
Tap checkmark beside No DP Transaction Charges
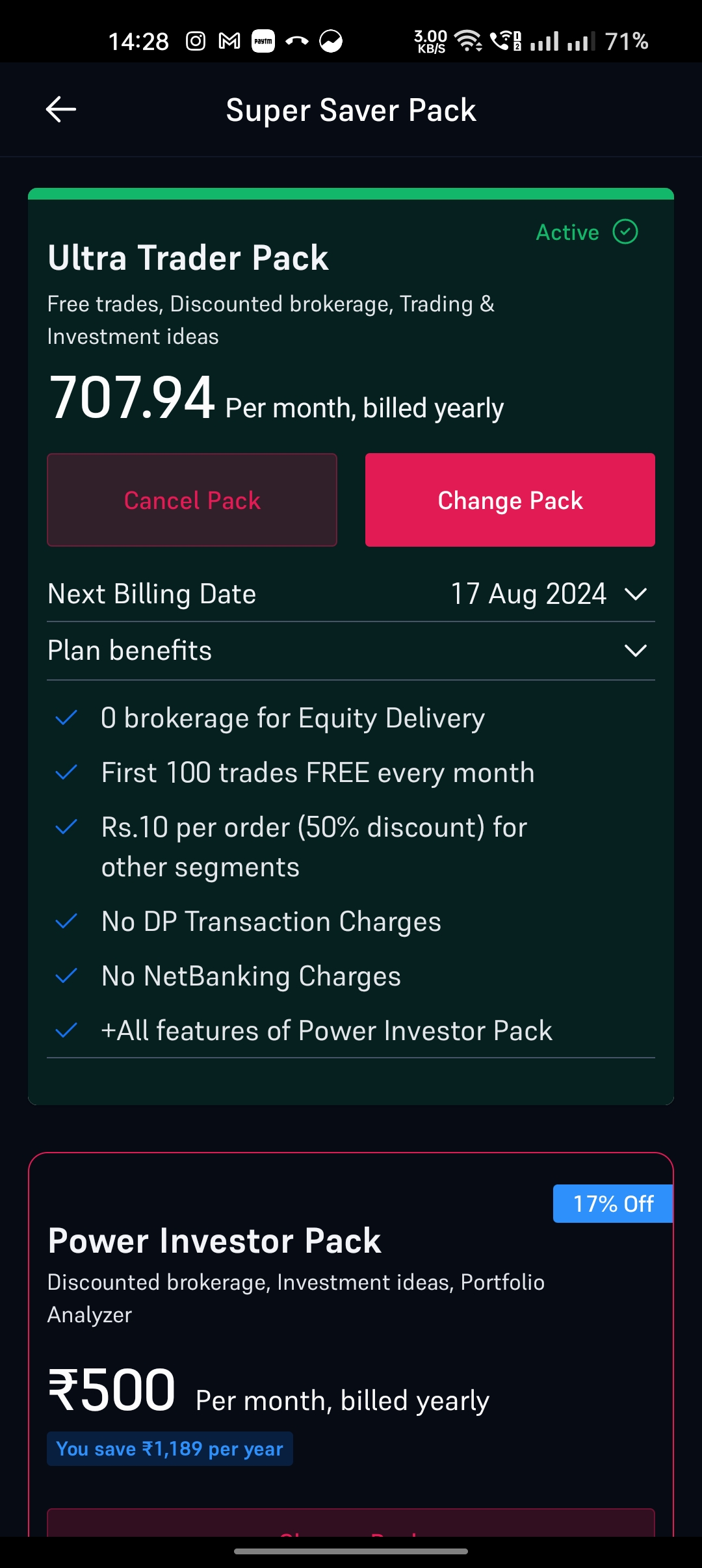pyautogui.click(x=66, y=921)
